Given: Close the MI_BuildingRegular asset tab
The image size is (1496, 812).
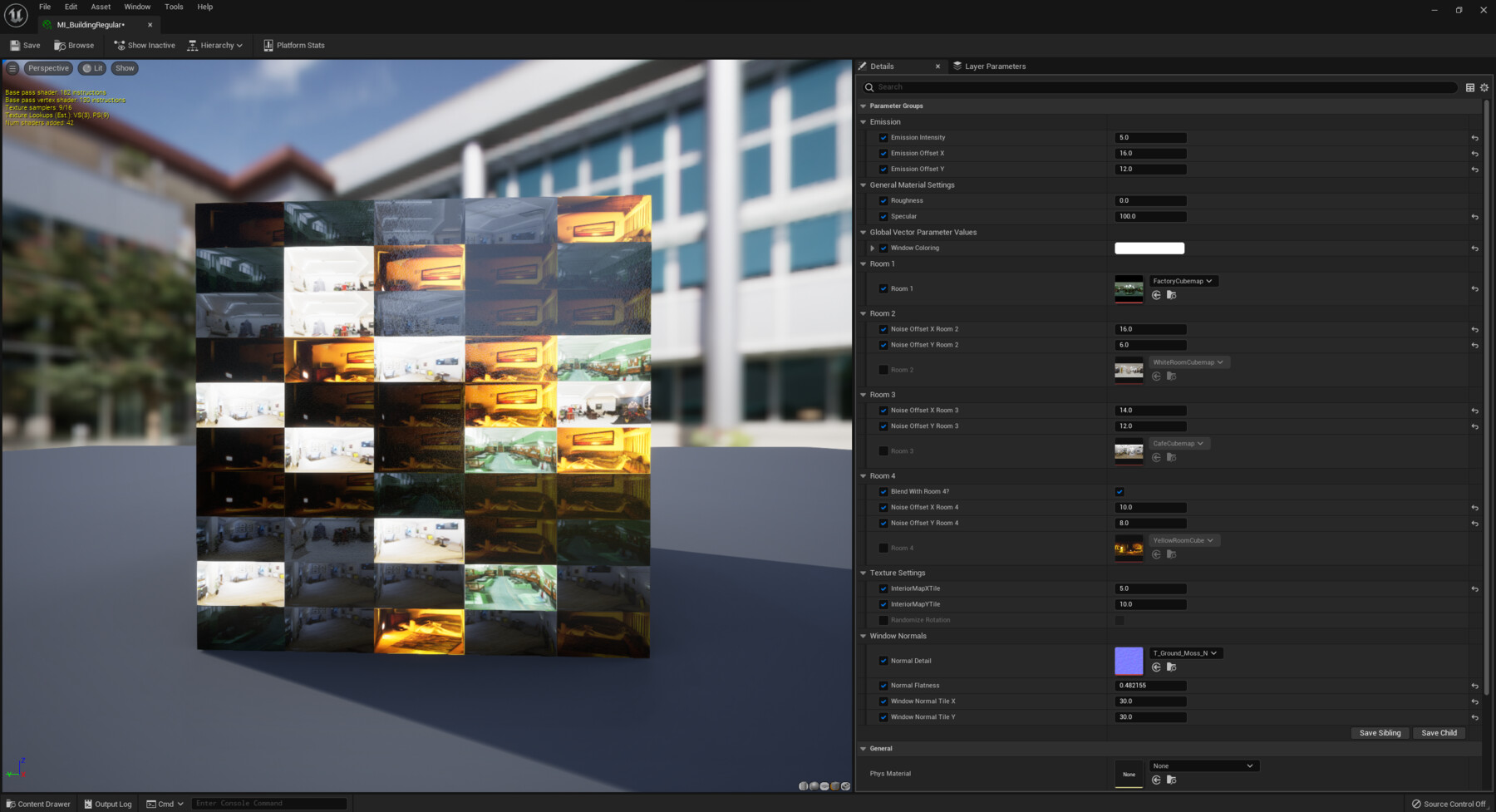Looking at the screenshot, I should coord(150,25).
